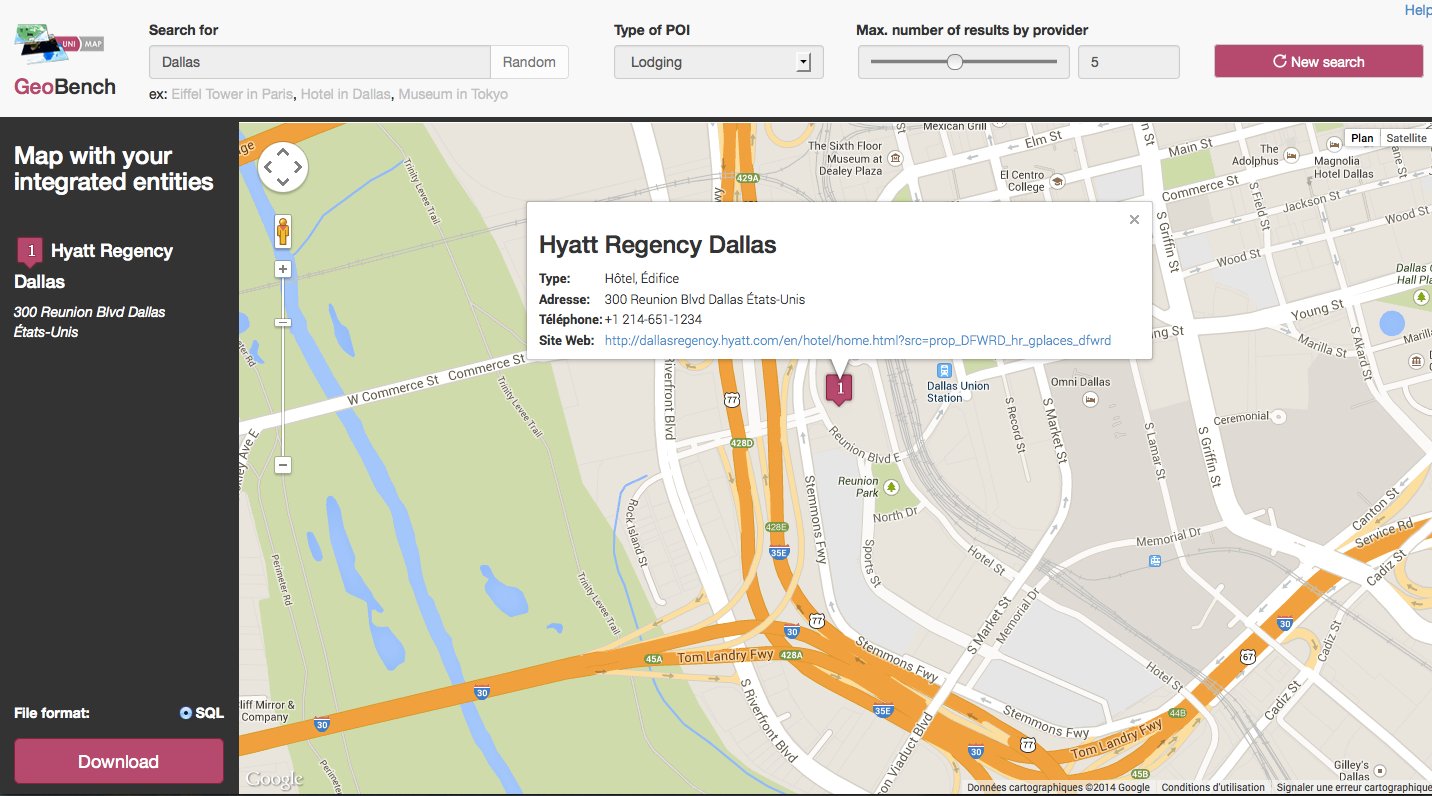Zoom in with the plus button

[283, 269]
